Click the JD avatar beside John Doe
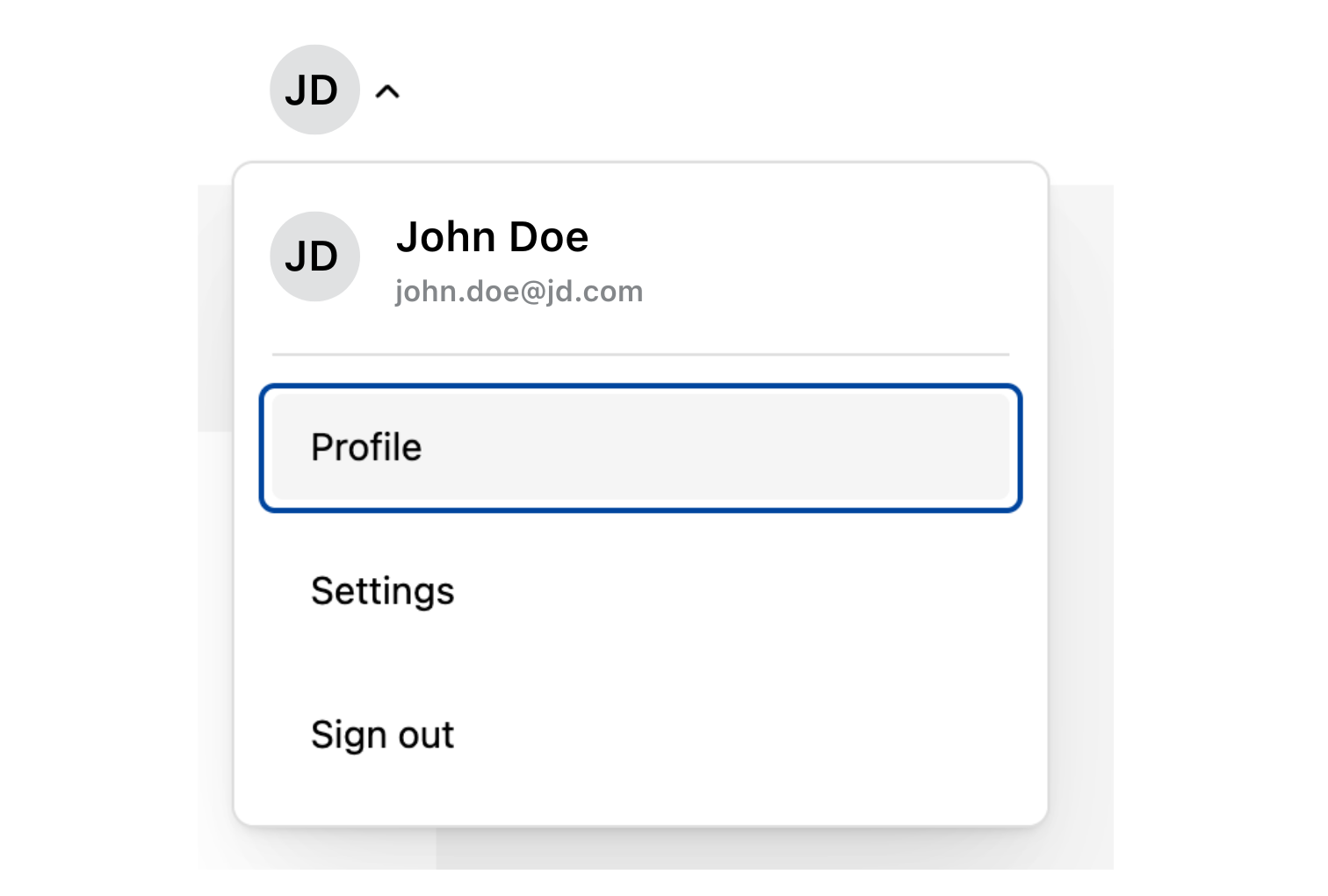Image resolution: width=1328 pixels, height=896 pixels. (x=314, y=257)
